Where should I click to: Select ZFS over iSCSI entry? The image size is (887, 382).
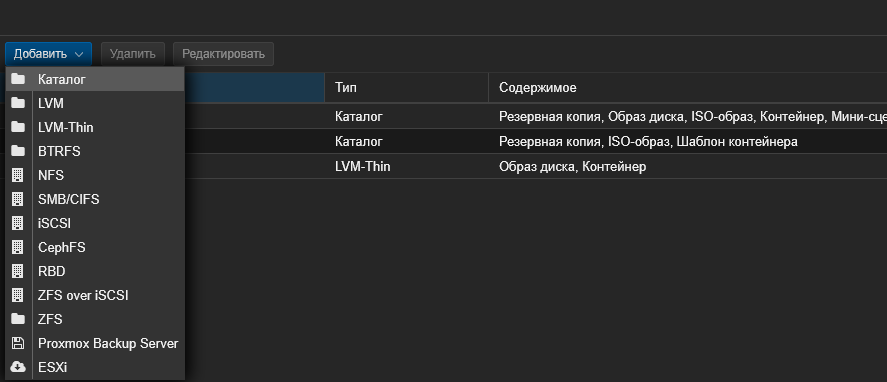coord(95,295)
